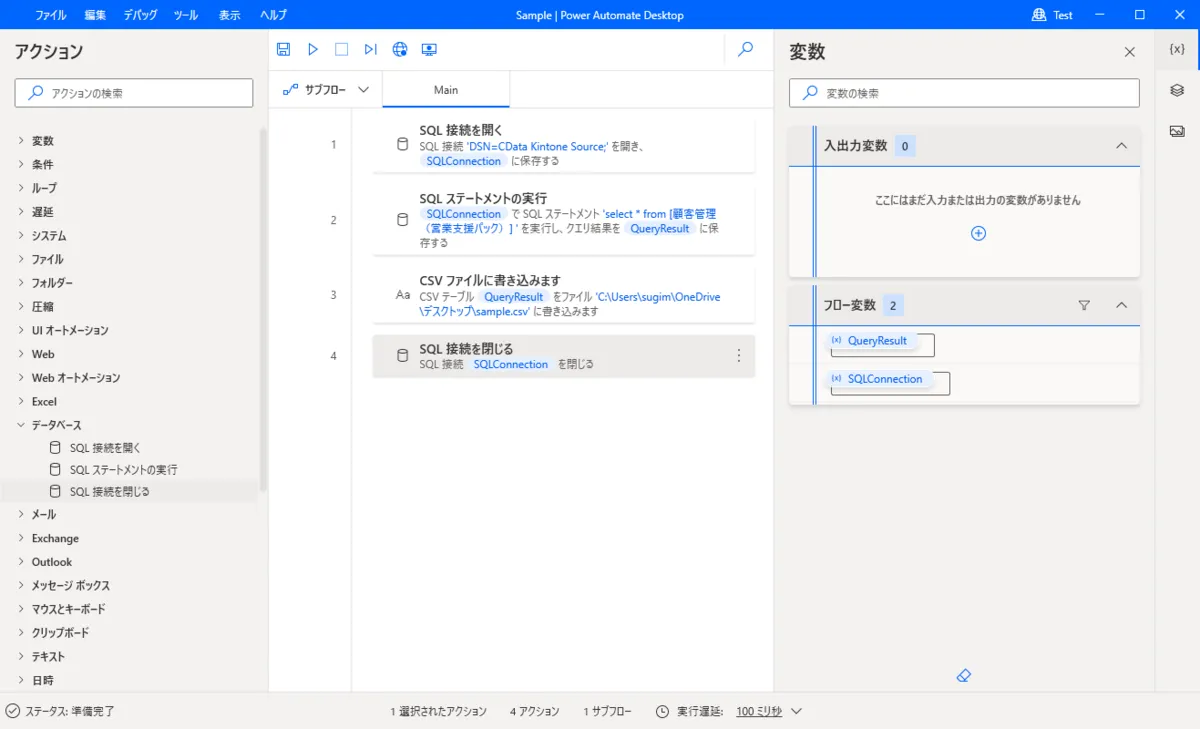Collapse the 入出力変数 panel

tap(1121, 145)
